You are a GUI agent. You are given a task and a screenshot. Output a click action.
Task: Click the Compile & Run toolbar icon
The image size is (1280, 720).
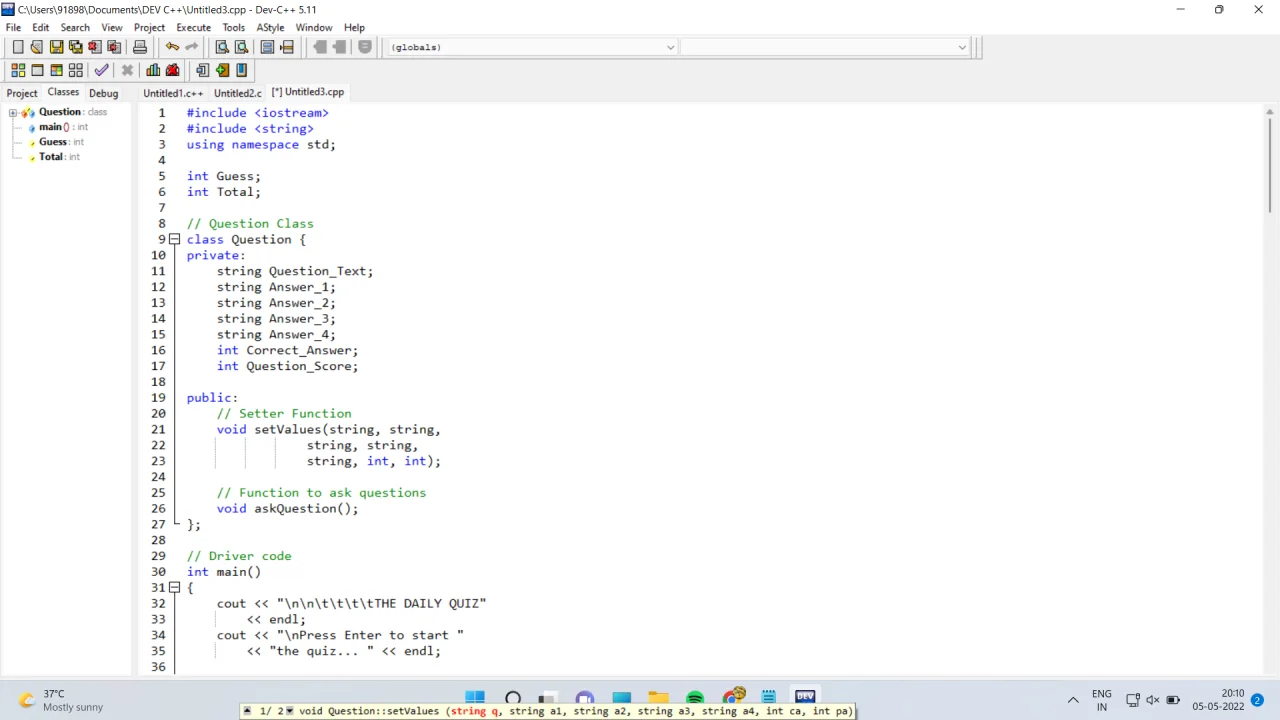coord(56,70)
